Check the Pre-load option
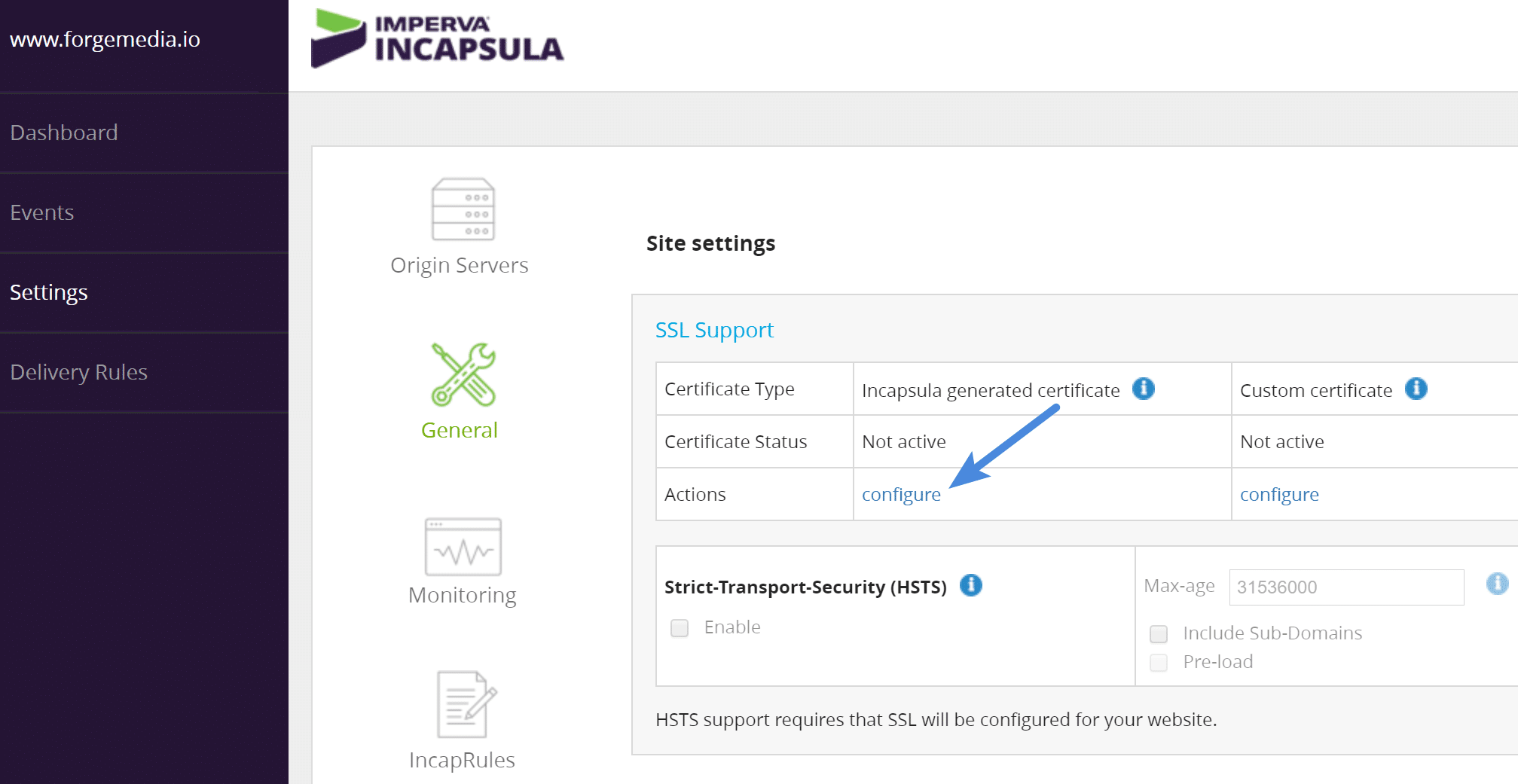The height and width of the screenshot is (784, 1518). (1159, 663)
